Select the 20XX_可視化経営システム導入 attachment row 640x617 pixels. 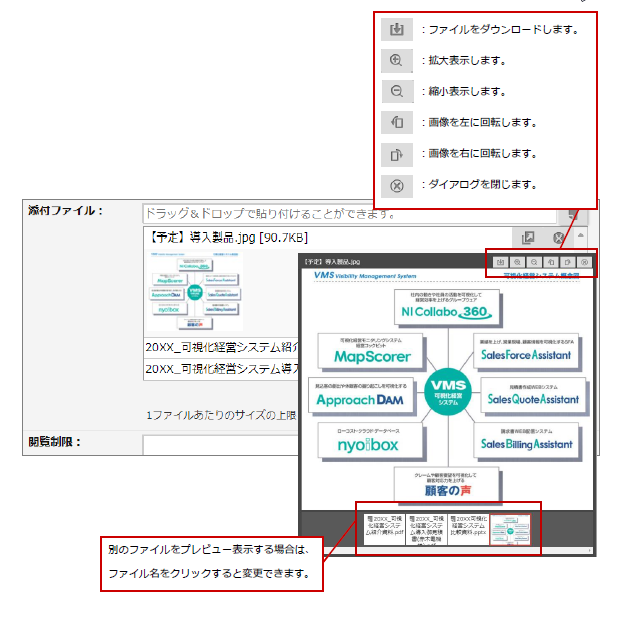coord(222,369)
